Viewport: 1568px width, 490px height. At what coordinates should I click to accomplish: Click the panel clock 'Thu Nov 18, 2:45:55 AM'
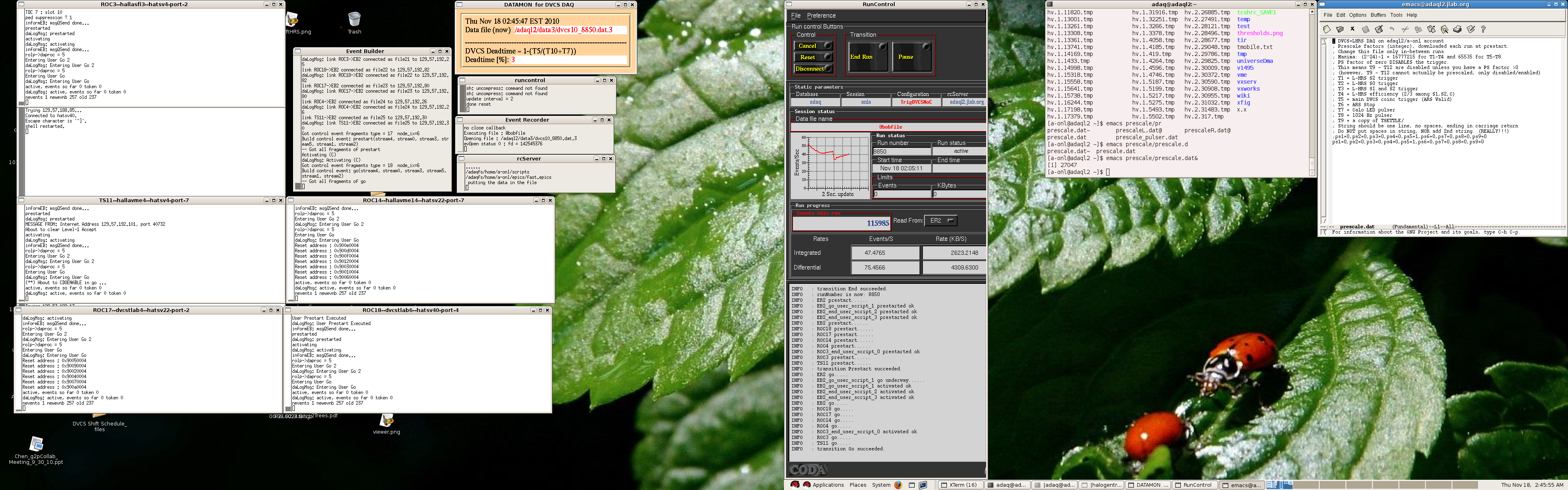(x=1532, y=485)
